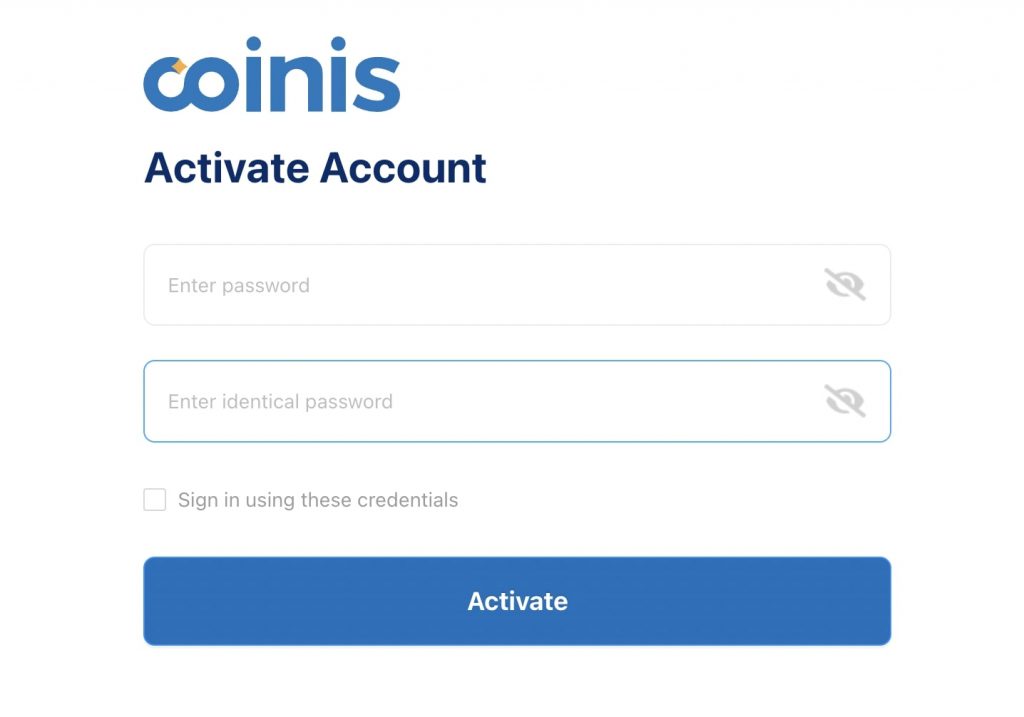Click the "Enter identical password" placeholder text
This screenshot has height=717, width=1024.
click(x=280, y=401)
